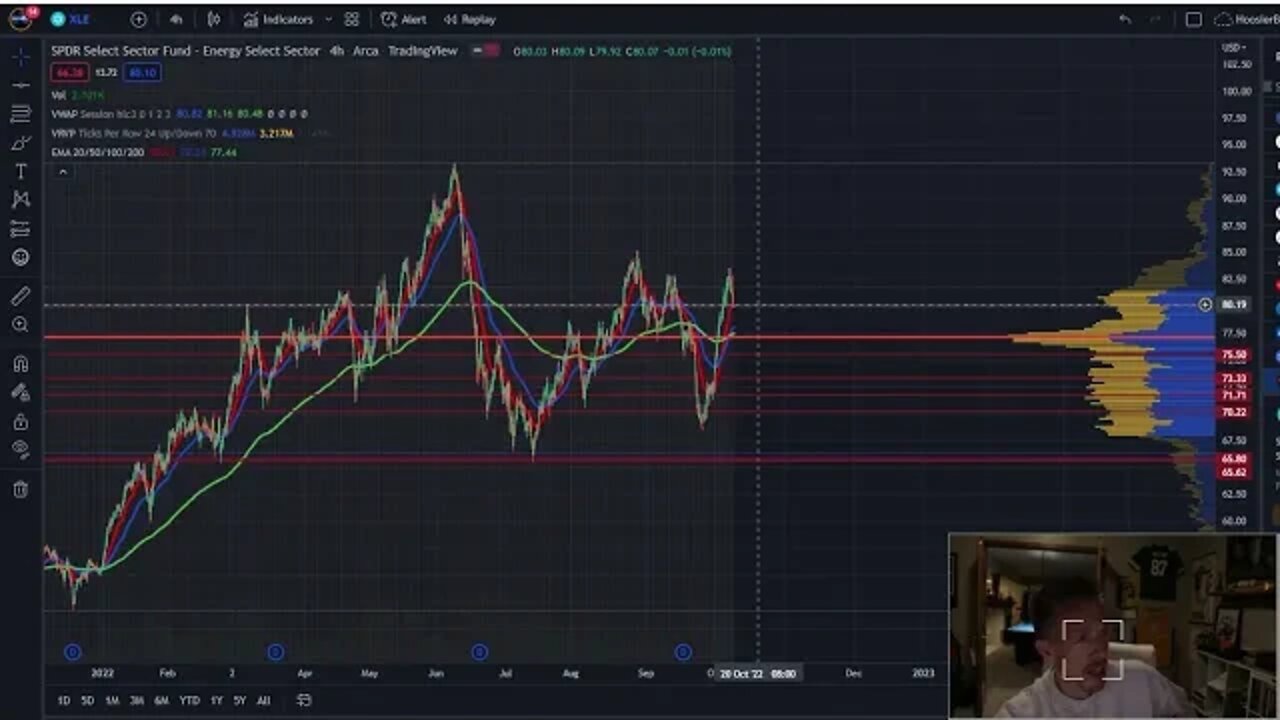The width and height of the screenshot is (1280, 720).
Task: Open the Go to date icon
Action: point(304,700)
